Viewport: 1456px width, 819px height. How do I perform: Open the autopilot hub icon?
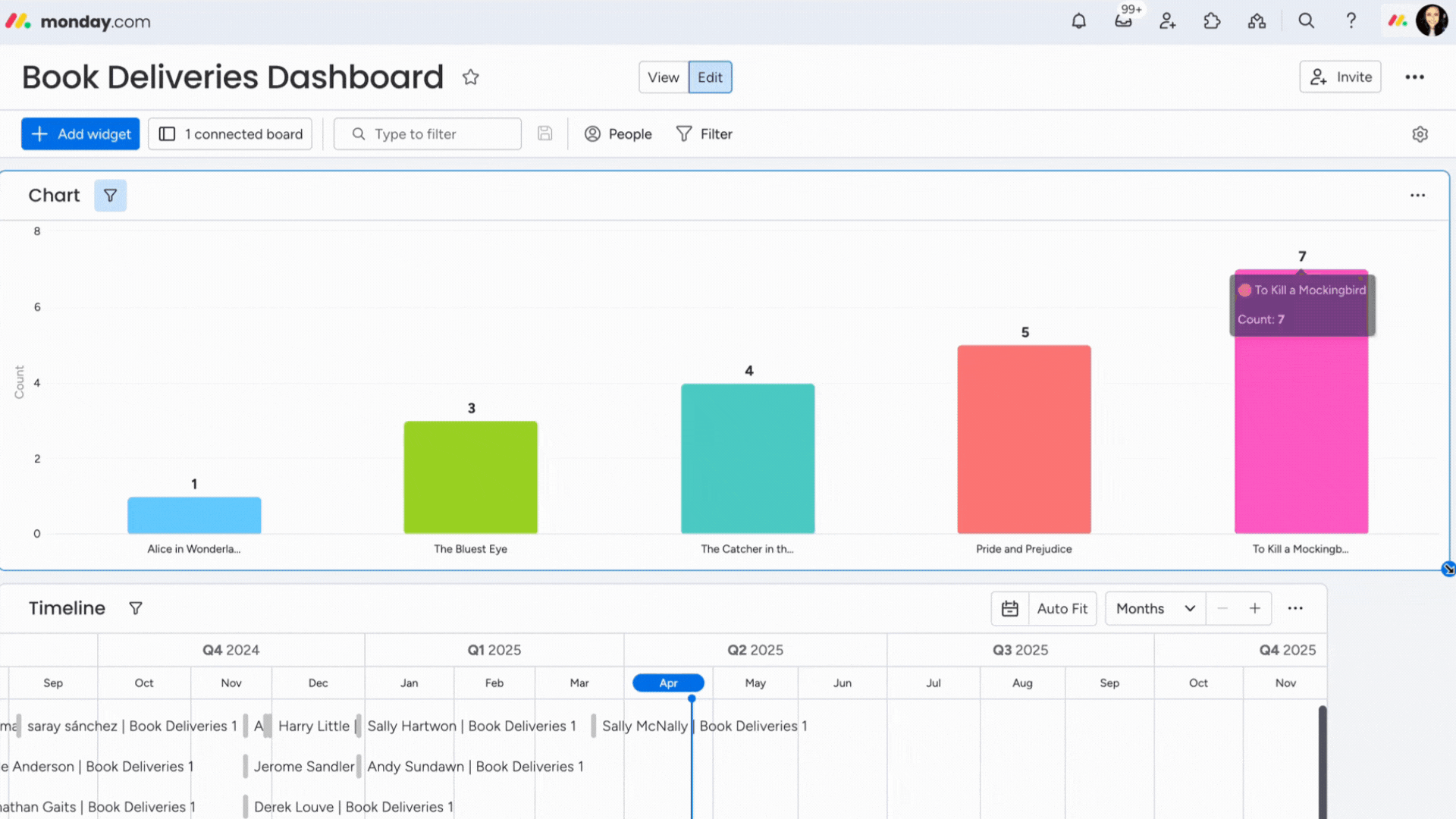1257,21
